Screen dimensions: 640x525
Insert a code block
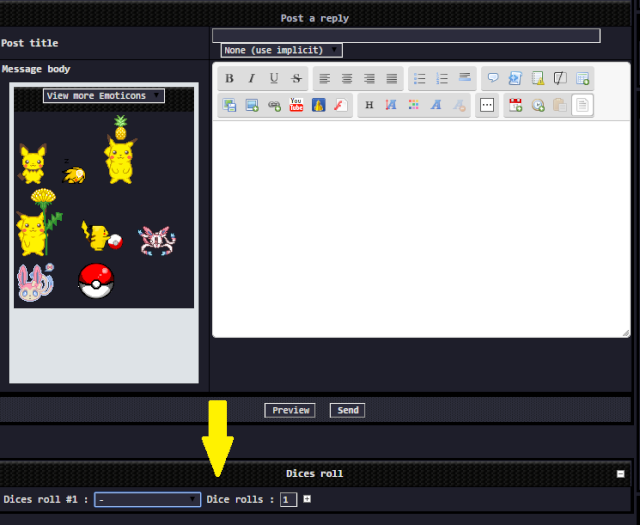(515, 78)
